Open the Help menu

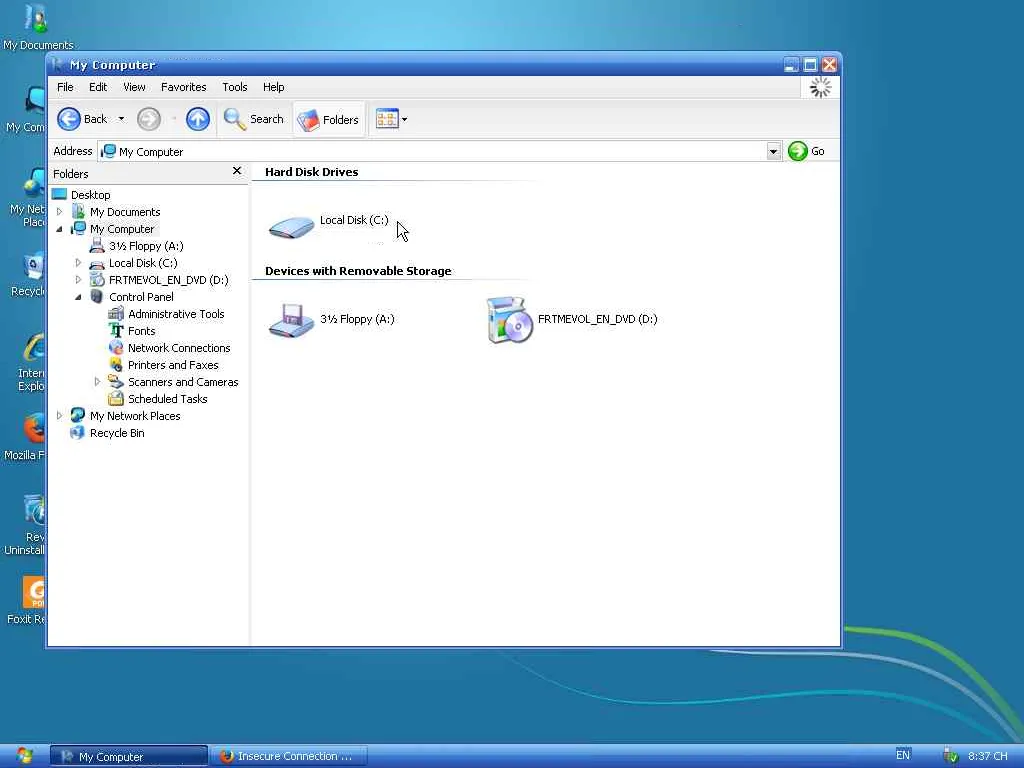pos(274,87)
